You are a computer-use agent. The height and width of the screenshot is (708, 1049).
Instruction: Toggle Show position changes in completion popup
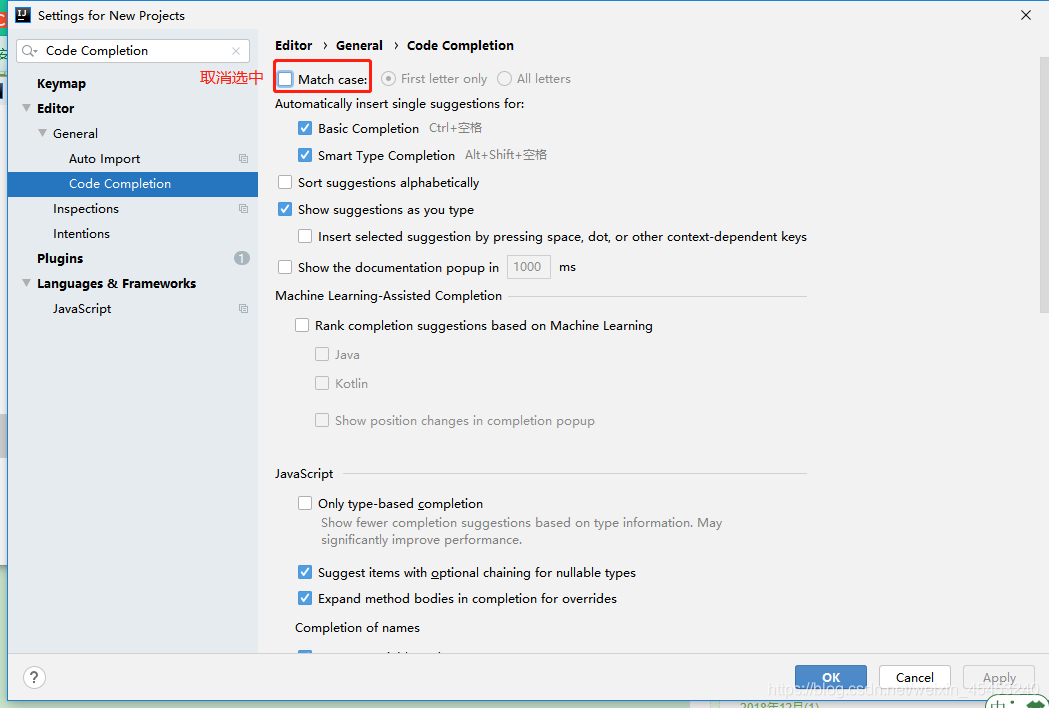(x=322, y=420)
